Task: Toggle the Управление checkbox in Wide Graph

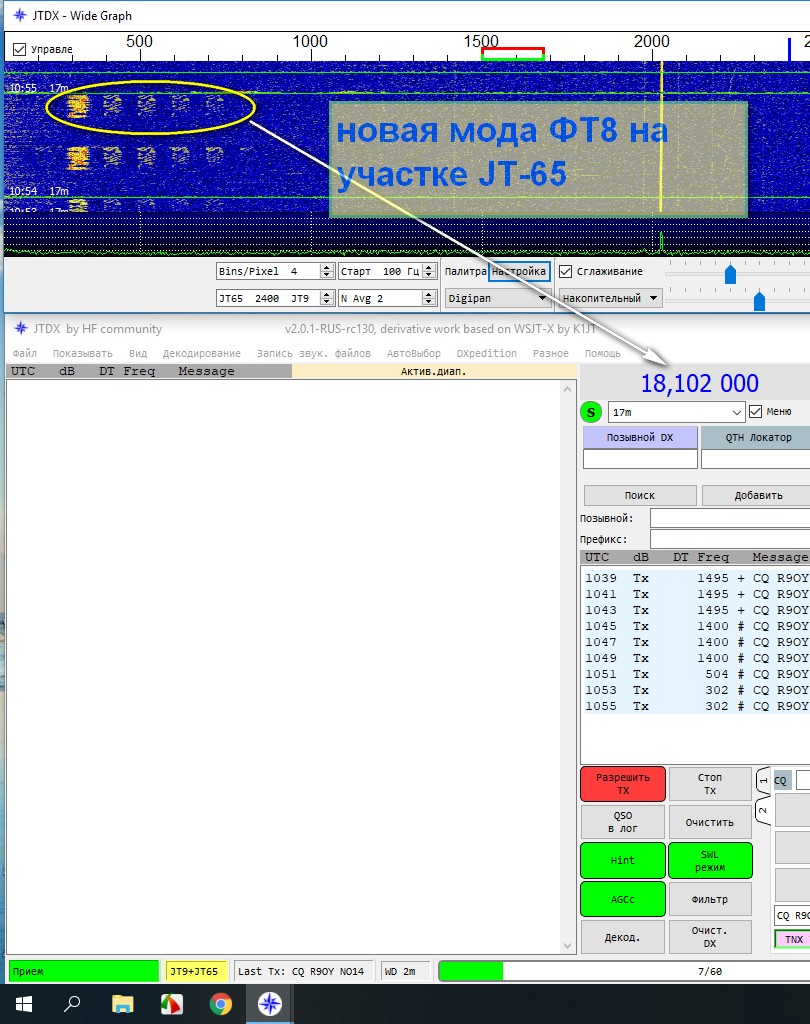Action: (19, 49)
